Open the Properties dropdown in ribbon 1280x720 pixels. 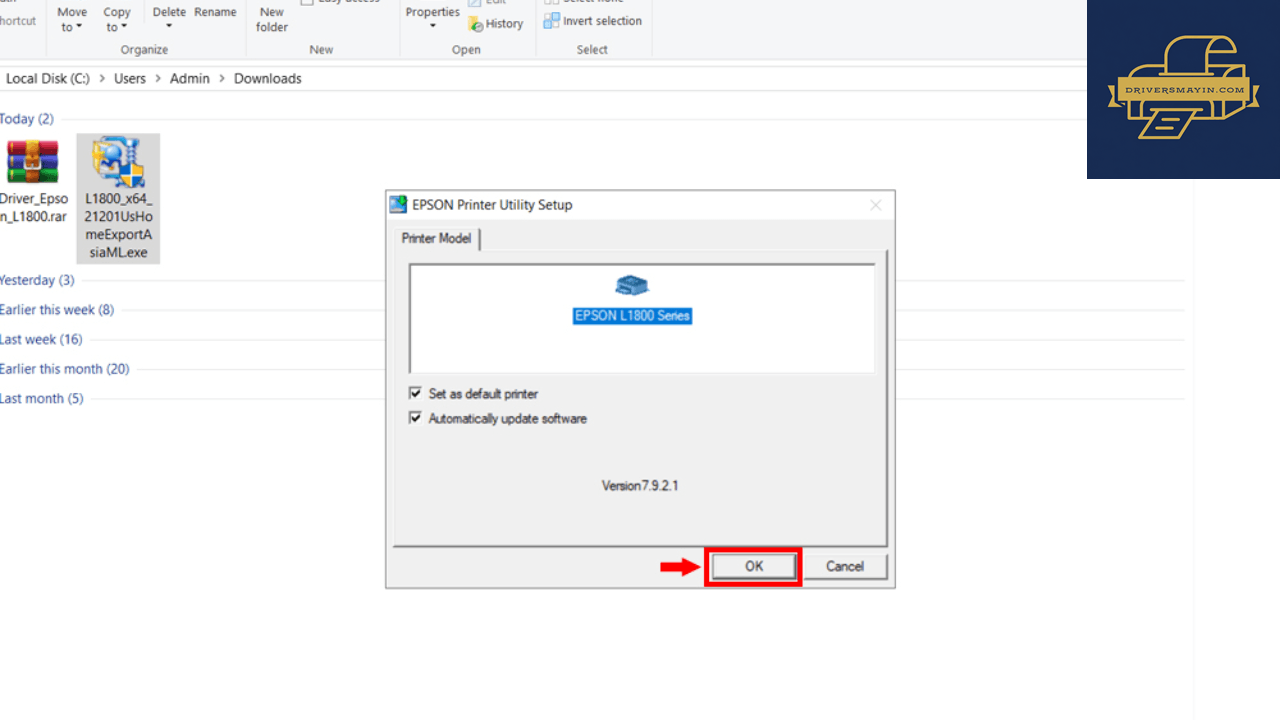point(432,17)
